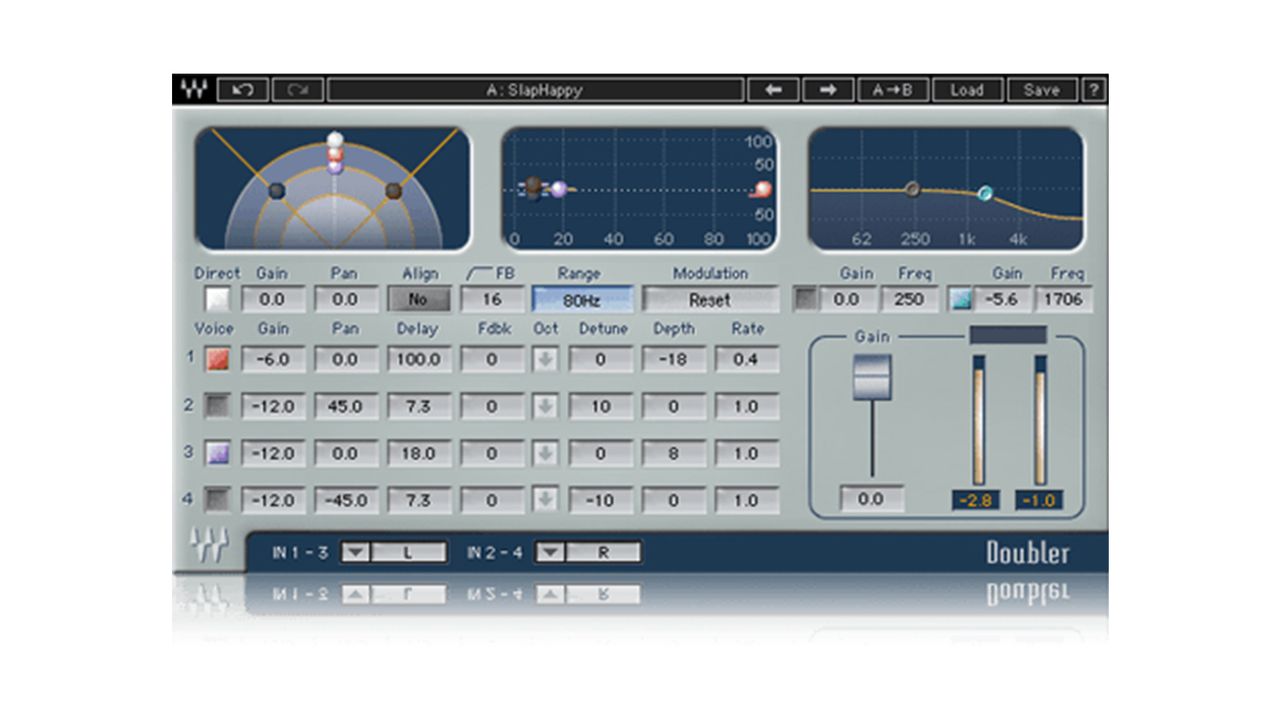This screenshot has height=720, width=1280.
Task: Toggle the Direct signal on/off button
Action: pyautogui.click(x=217, y=299)
